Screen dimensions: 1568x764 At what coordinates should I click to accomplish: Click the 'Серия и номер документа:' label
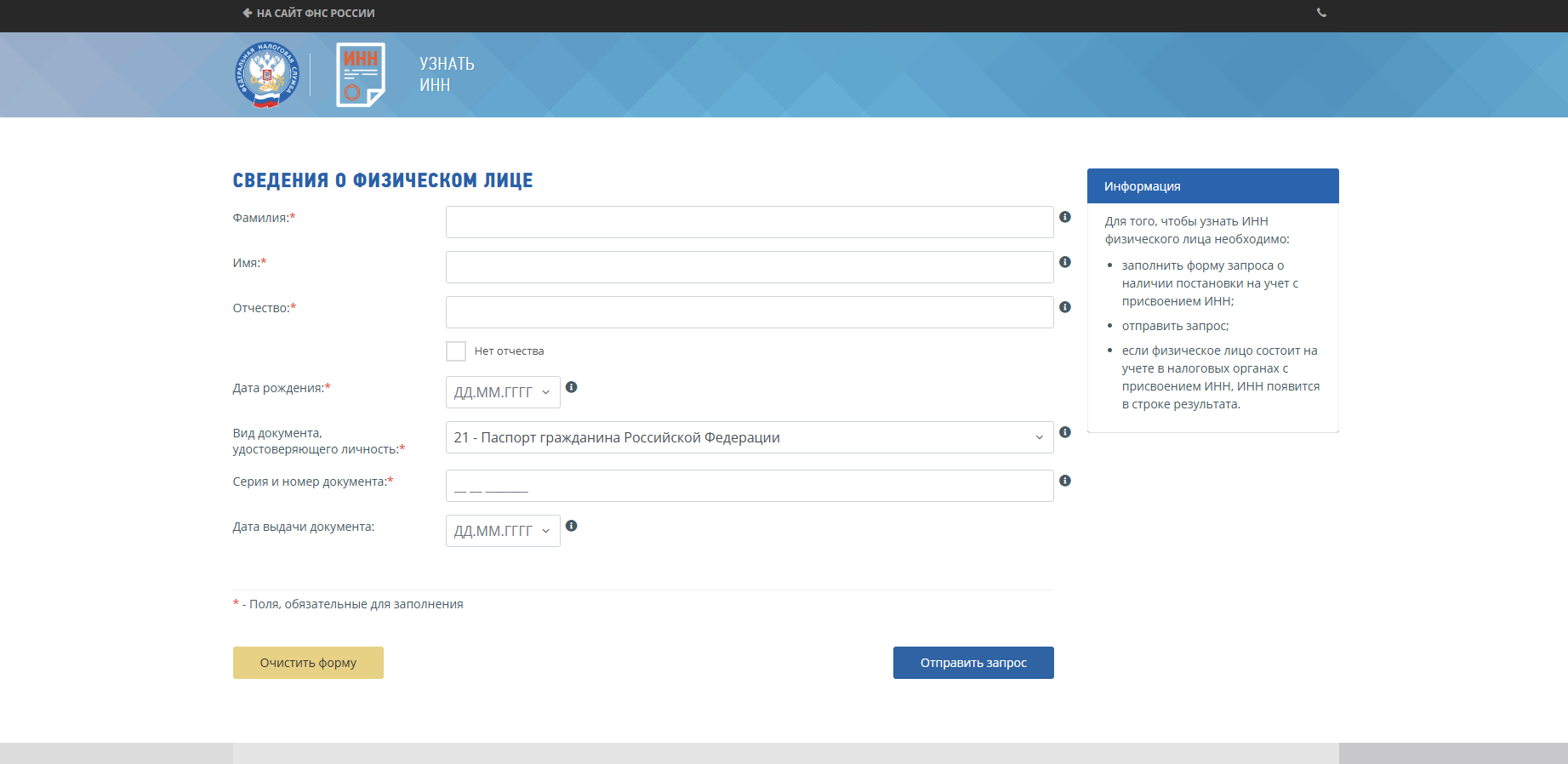point(313,482)
